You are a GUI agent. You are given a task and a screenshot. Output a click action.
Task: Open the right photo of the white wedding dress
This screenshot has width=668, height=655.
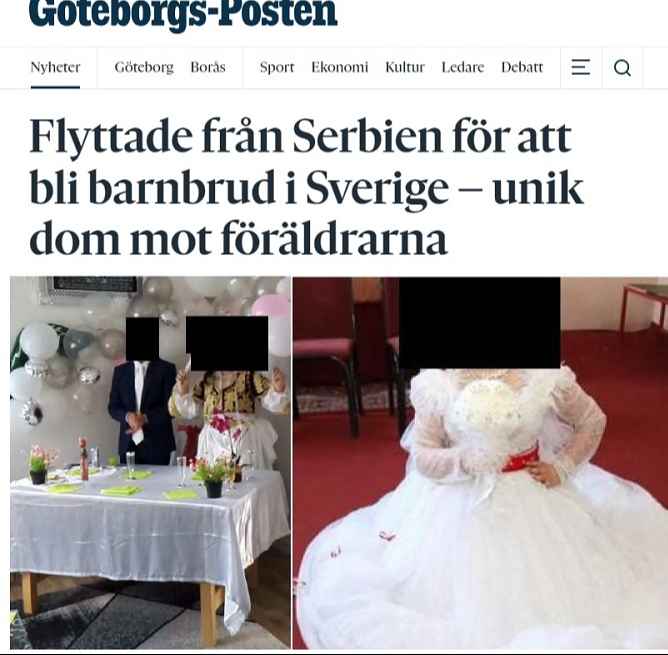(480, 462)
